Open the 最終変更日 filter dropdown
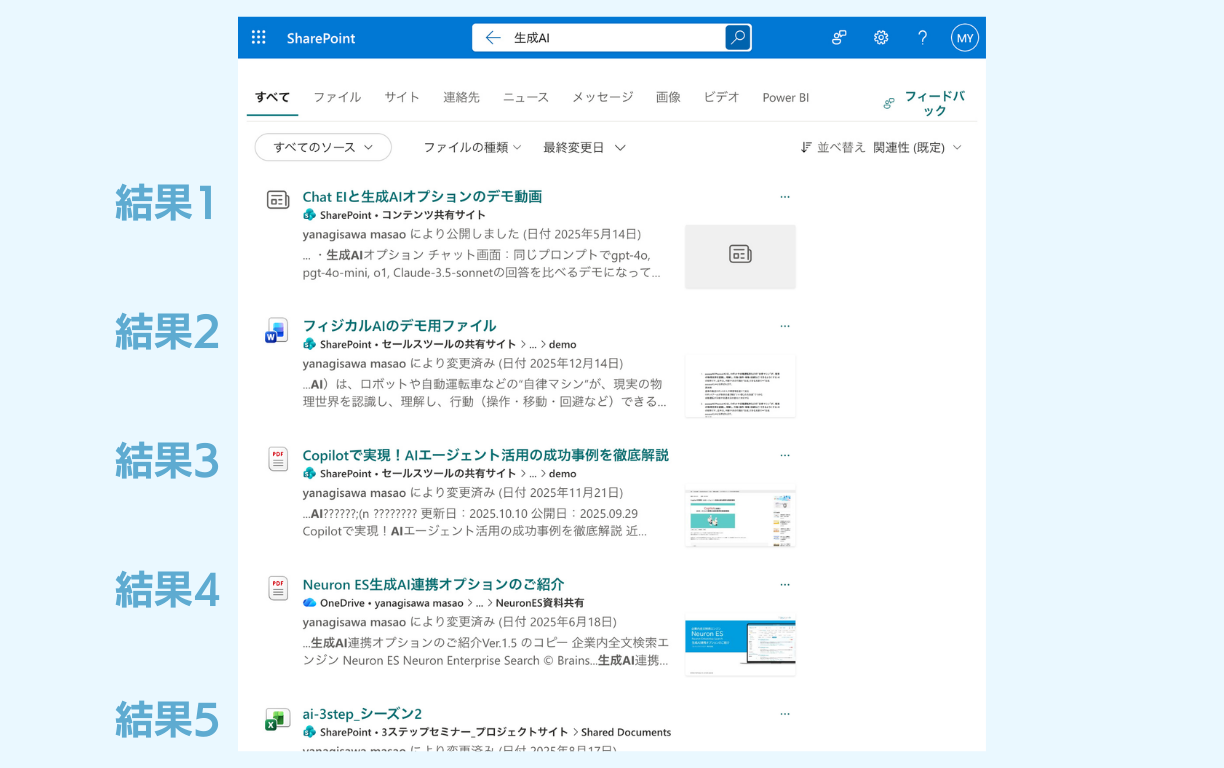The width and height of the screenshot is (1224, 768). click(584, 147)
